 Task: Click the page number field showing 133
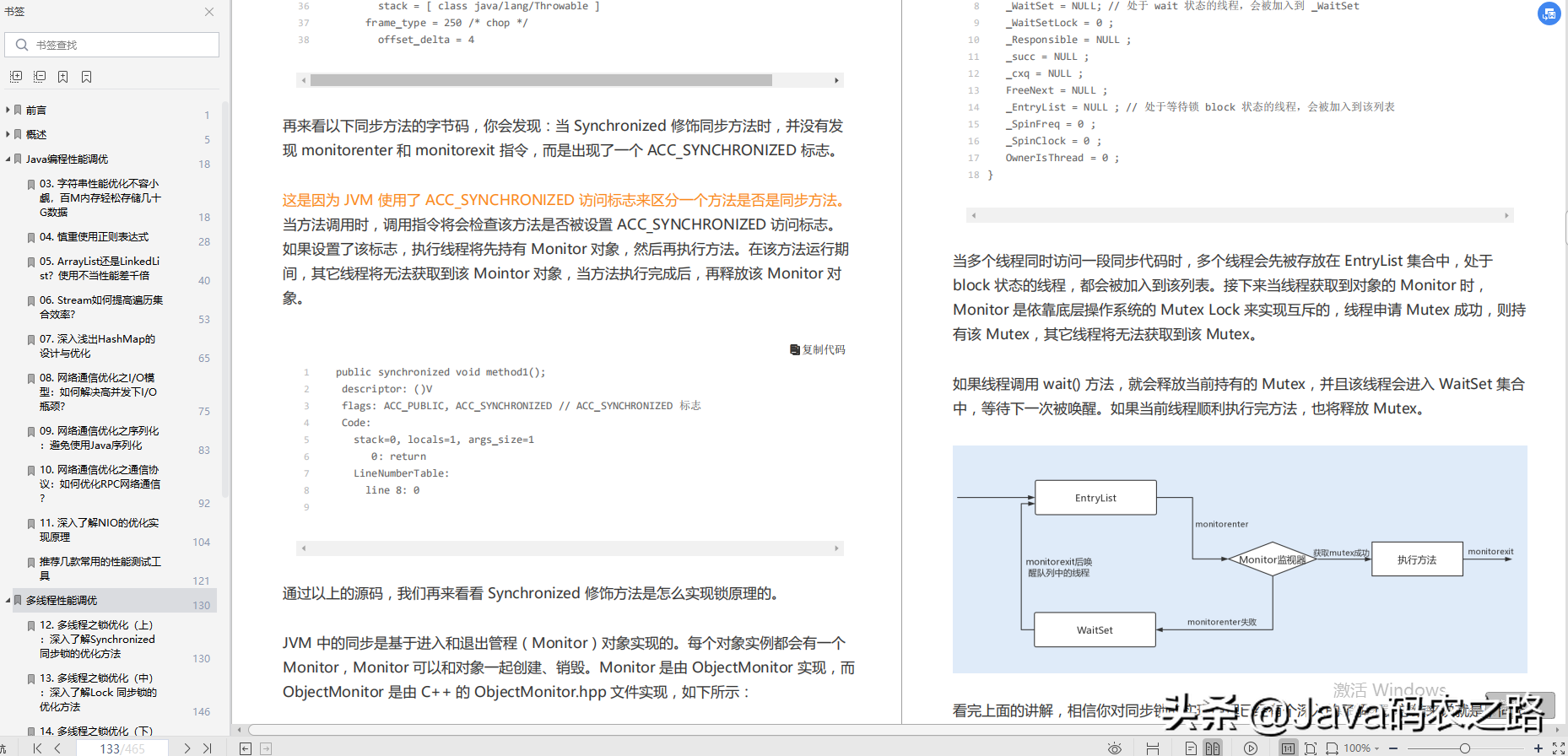coord(122,748)
